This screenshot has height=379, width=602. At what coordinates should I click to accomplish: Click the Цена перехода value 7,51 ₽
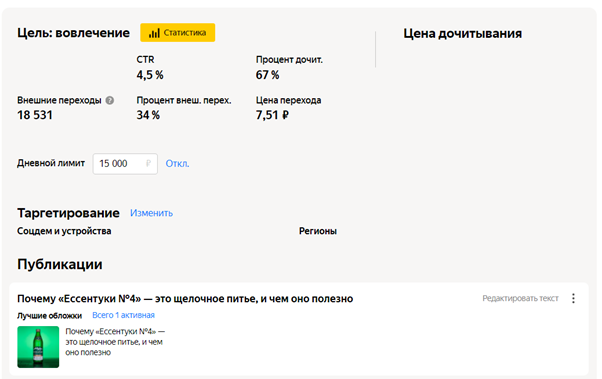pyautogui.click(x=272, y=115)
